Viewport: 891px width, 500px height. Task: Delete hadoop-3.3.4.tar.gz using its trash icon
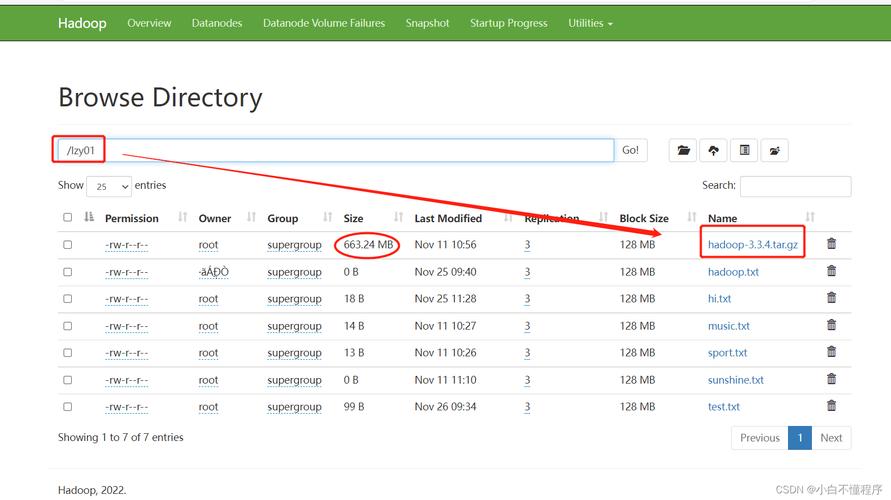pos(831,244)
